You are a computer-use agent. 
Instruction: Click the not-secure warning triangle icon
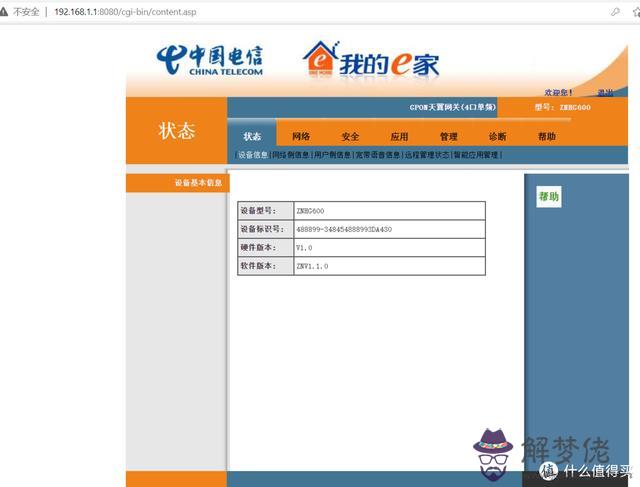click(x=3, y=12)
